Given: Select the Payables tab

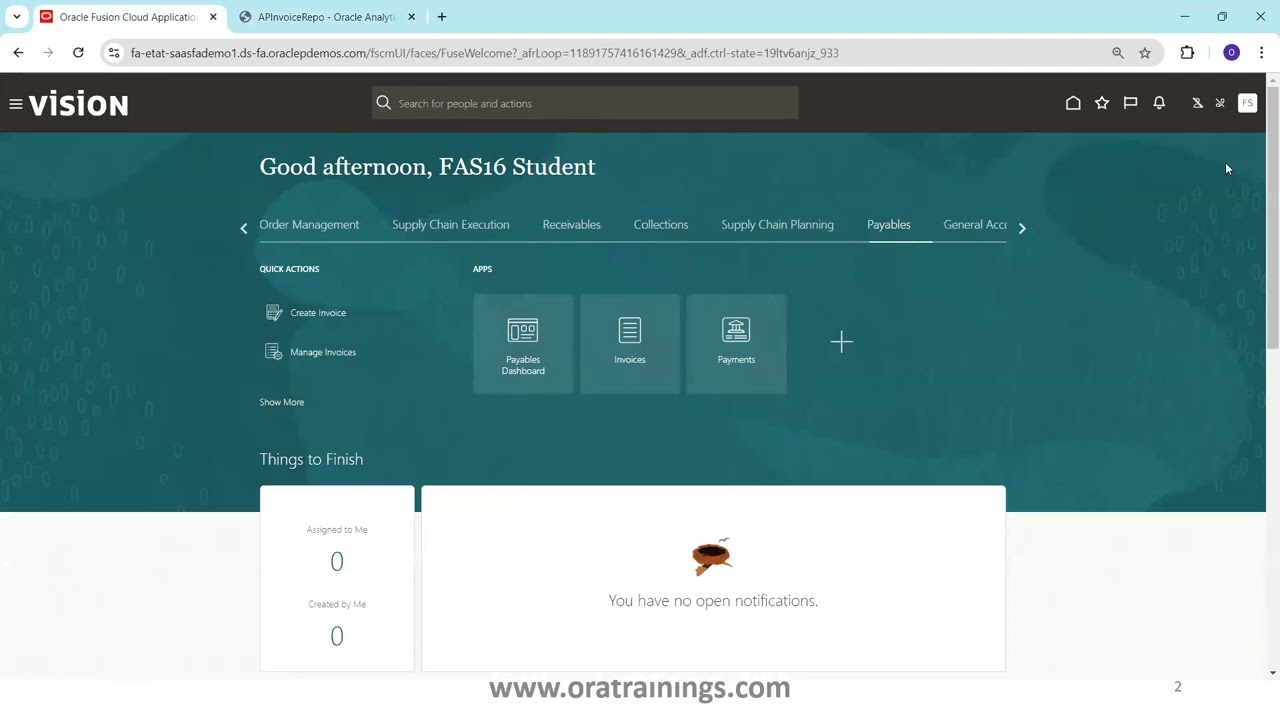Looking at the screenshot, I should click(x=889, y=225).
